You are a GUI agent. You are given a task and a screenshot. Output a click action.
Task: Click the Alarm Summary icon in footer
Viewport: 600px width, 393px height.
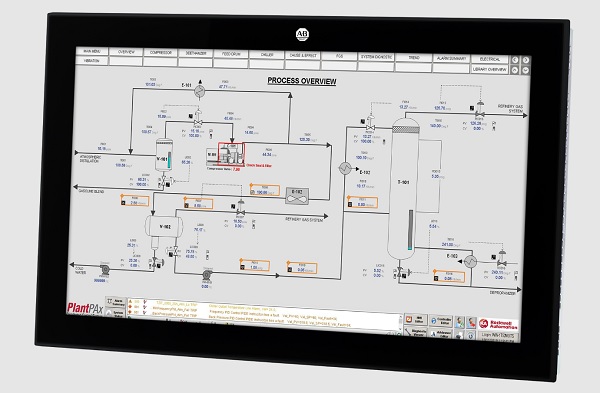[x=116, y=302]
